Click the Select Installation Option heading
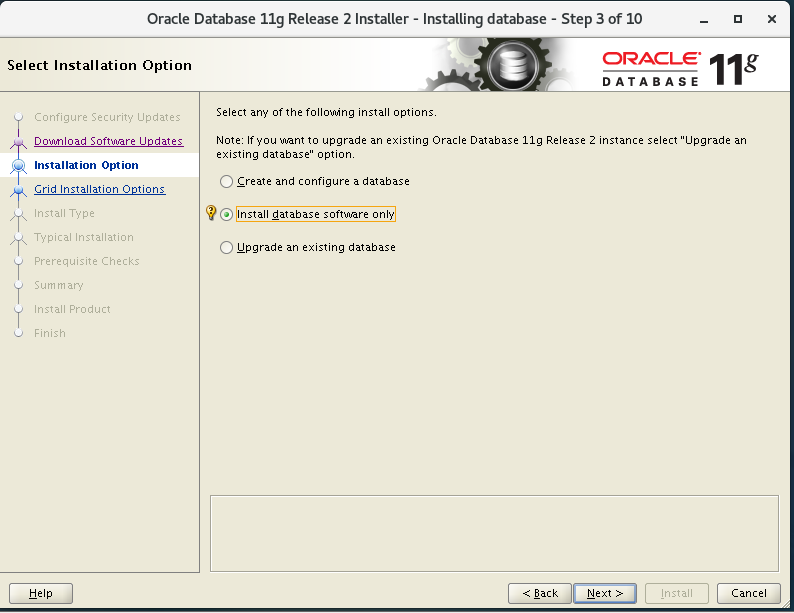The width and height of the screenshot is (794, 613). tap(99, 65)
